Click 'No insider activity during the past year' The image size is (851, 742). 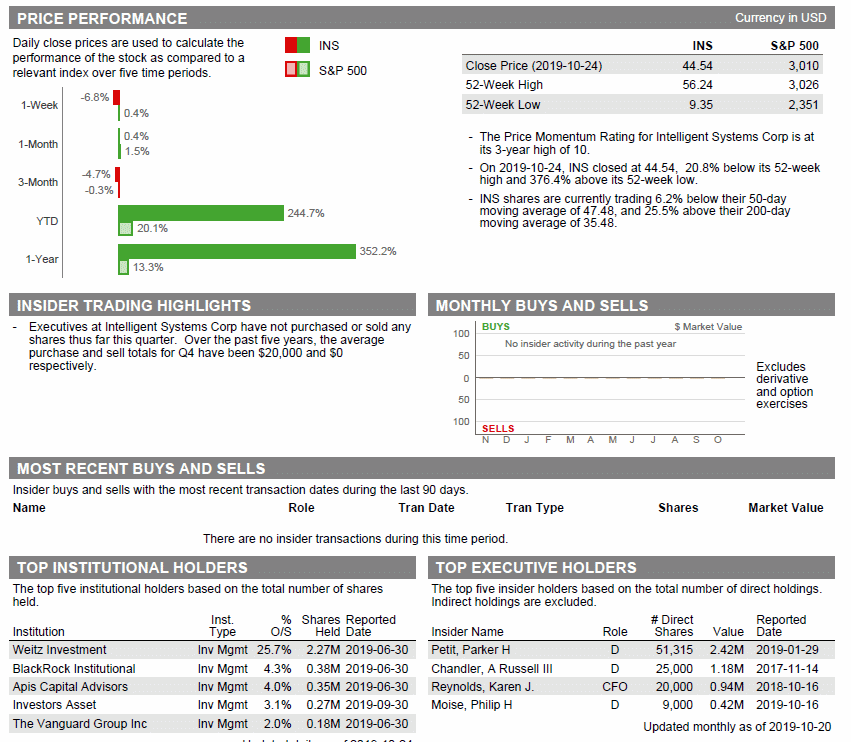590,344
